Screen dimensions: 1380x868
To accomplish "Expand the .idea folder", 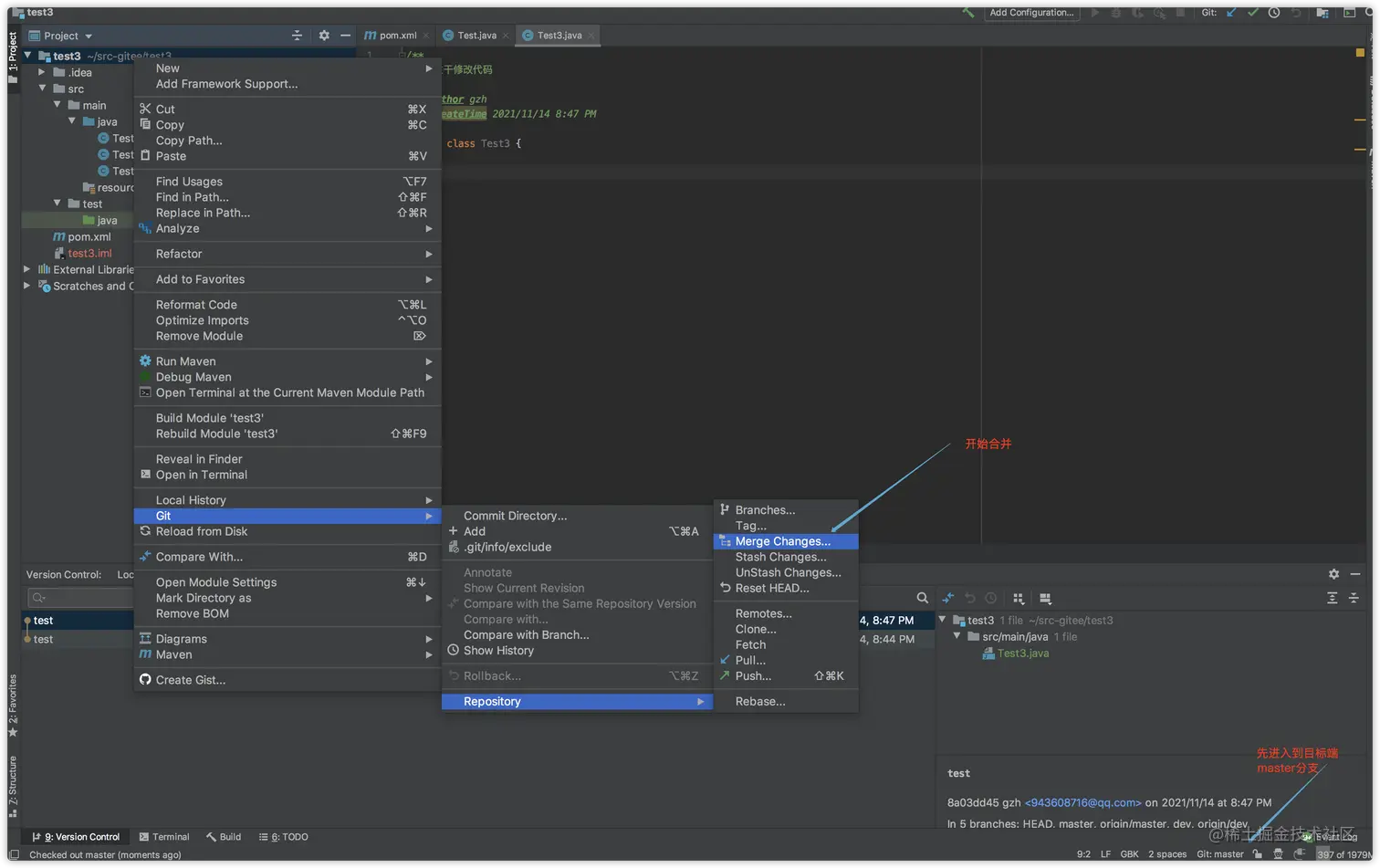I will point(42,72).
